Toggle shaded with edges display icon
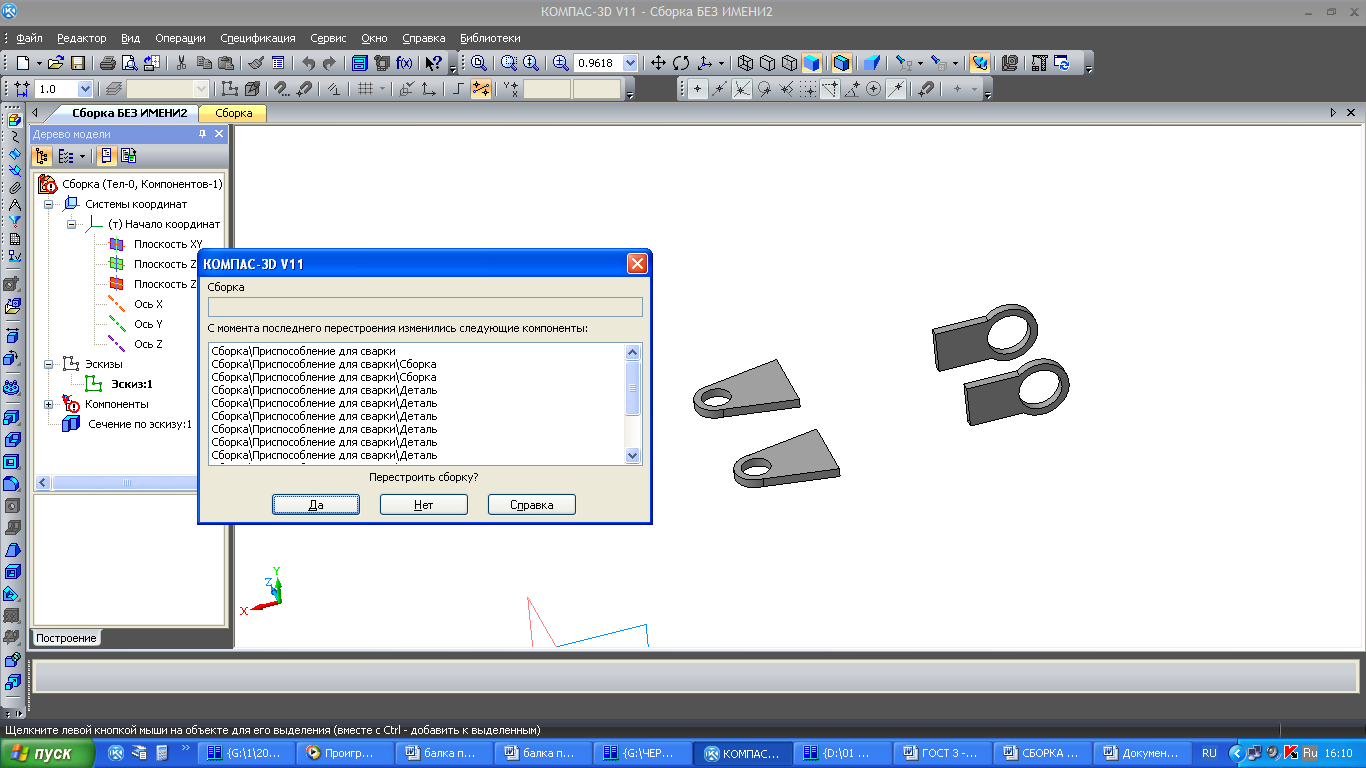This screenshot has height=768, width=1366. pyautogui.click(x=842, y=63)
